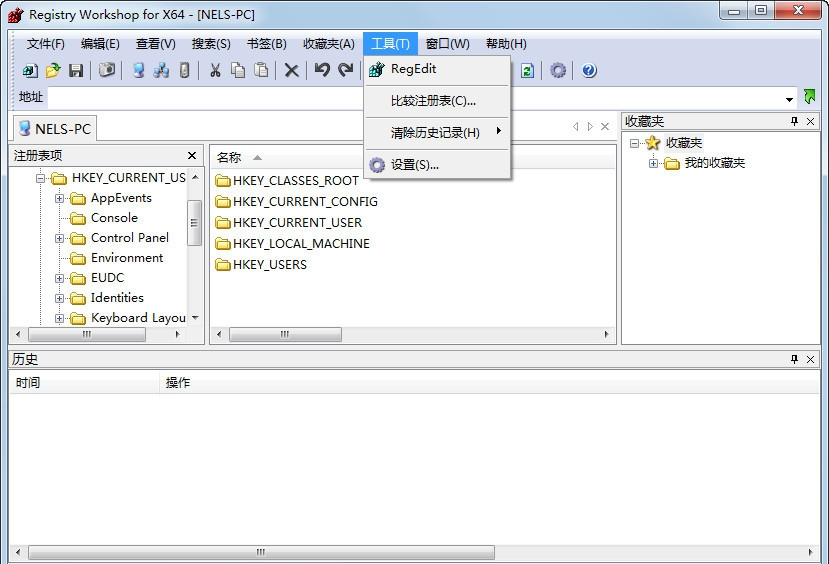Select the NELS-PC tab
This screenshot has width=829, height=564.
click(x=54, y=128)
